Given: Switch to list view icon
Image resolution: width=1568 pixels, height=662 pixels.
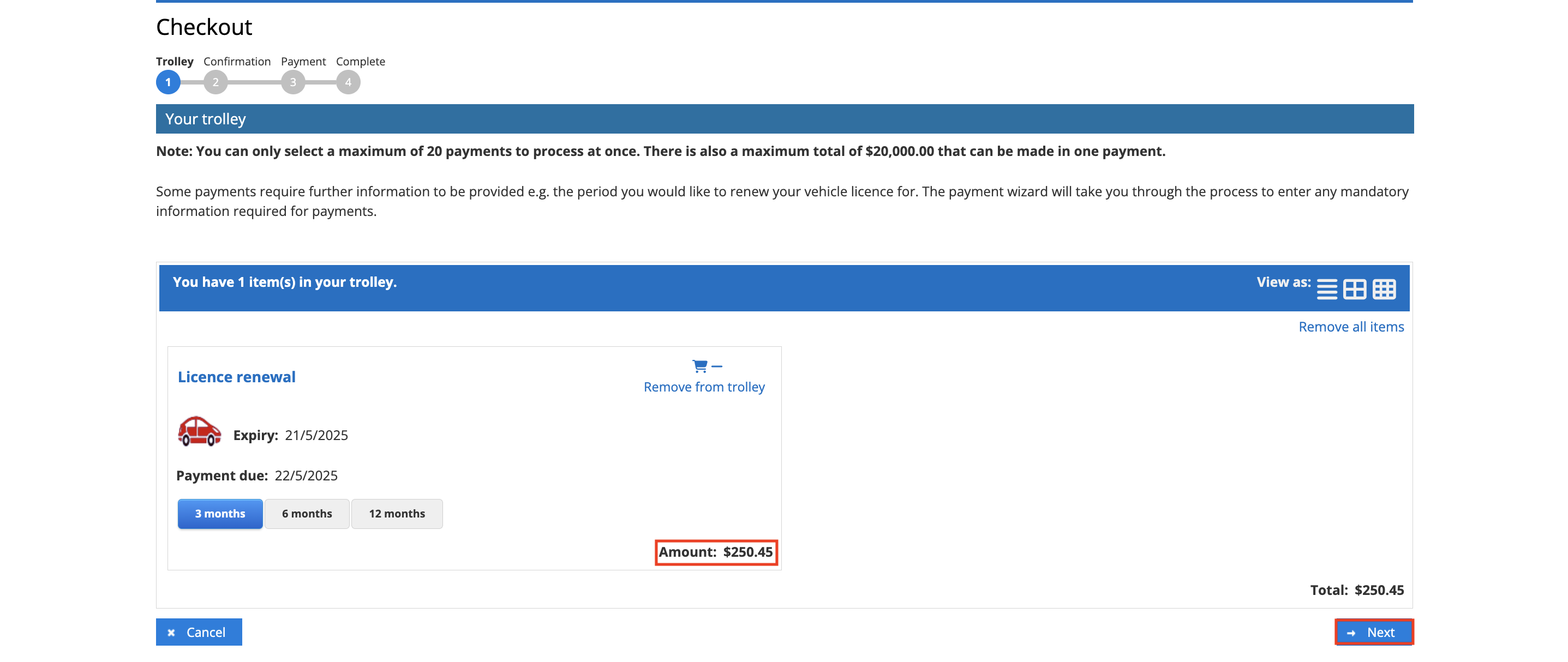Looking at the screenshot, I should [1327, 289].
